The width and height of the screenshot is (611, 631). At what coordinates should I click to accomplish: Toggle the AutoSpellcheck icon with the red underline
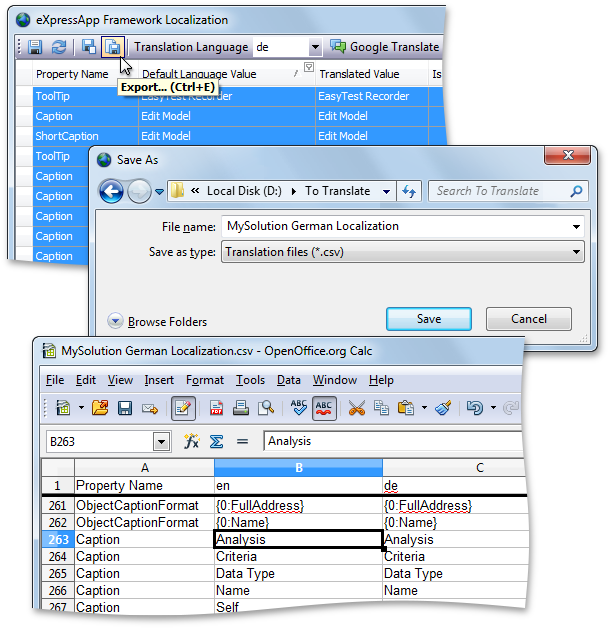click(x=324, y=408)
